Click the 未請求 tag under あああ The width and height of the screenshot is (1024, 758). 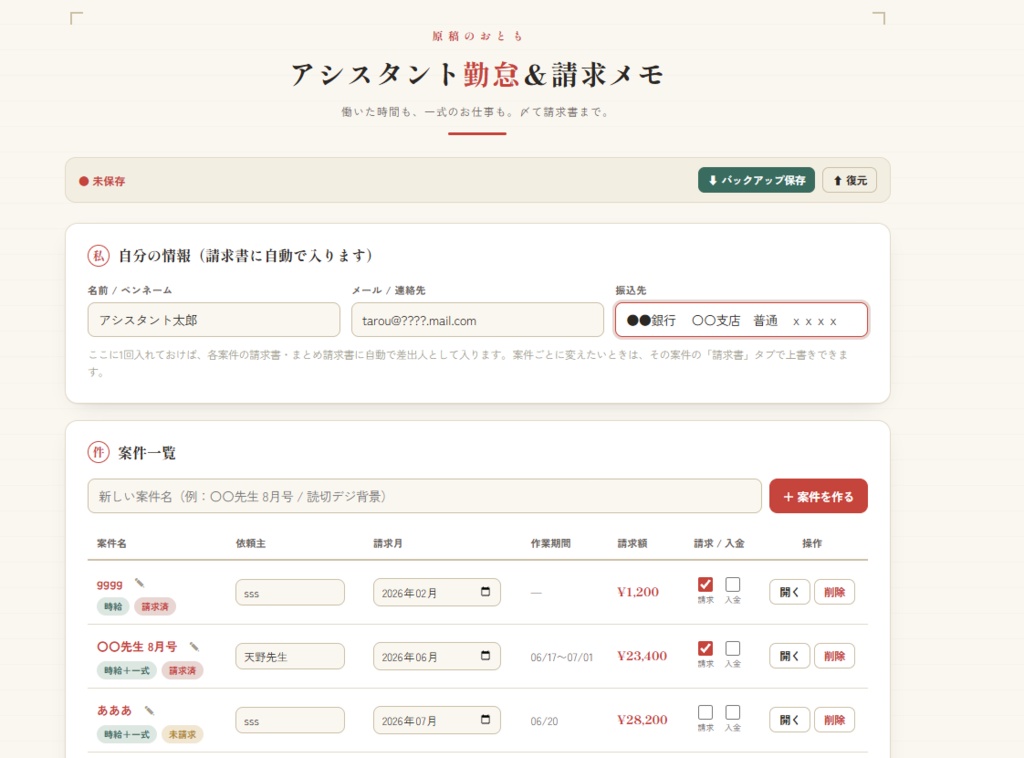point(182,734)
